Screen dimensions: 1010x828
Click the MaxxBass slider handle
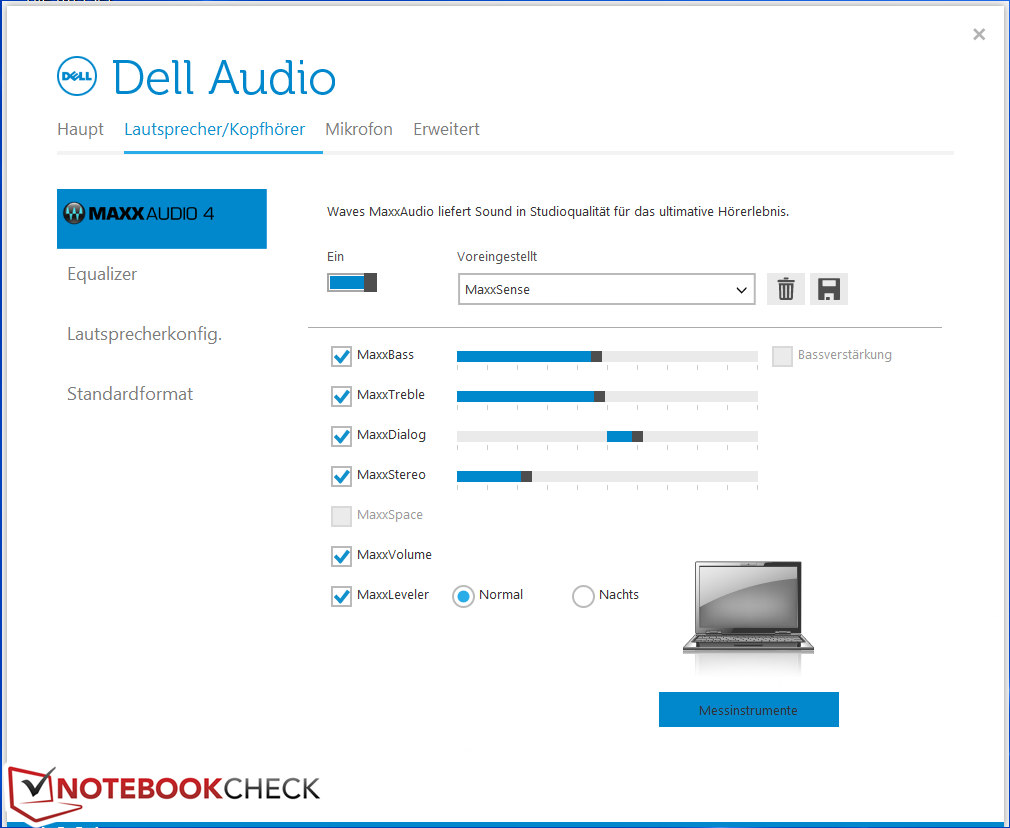point(596,356)
